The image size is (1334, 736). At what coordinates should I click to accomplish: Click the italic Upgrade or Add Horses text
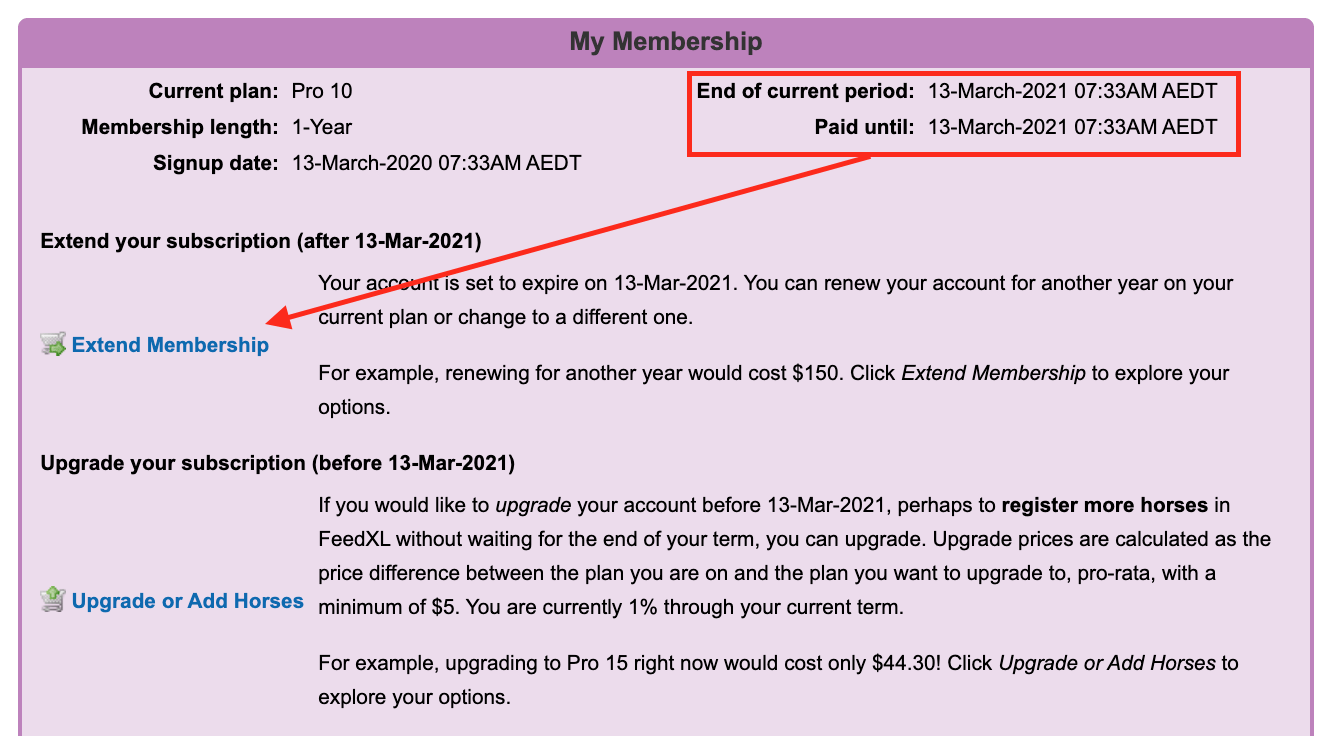[1107, 662]
